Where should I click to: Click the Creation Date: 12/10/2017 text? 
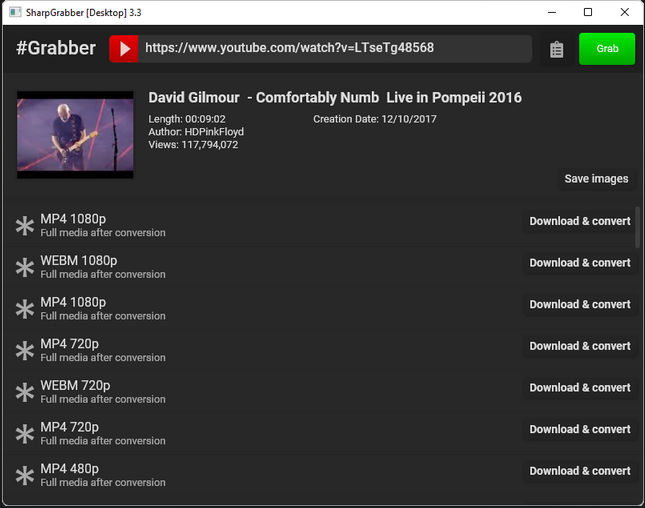click(x=375, y=119)
